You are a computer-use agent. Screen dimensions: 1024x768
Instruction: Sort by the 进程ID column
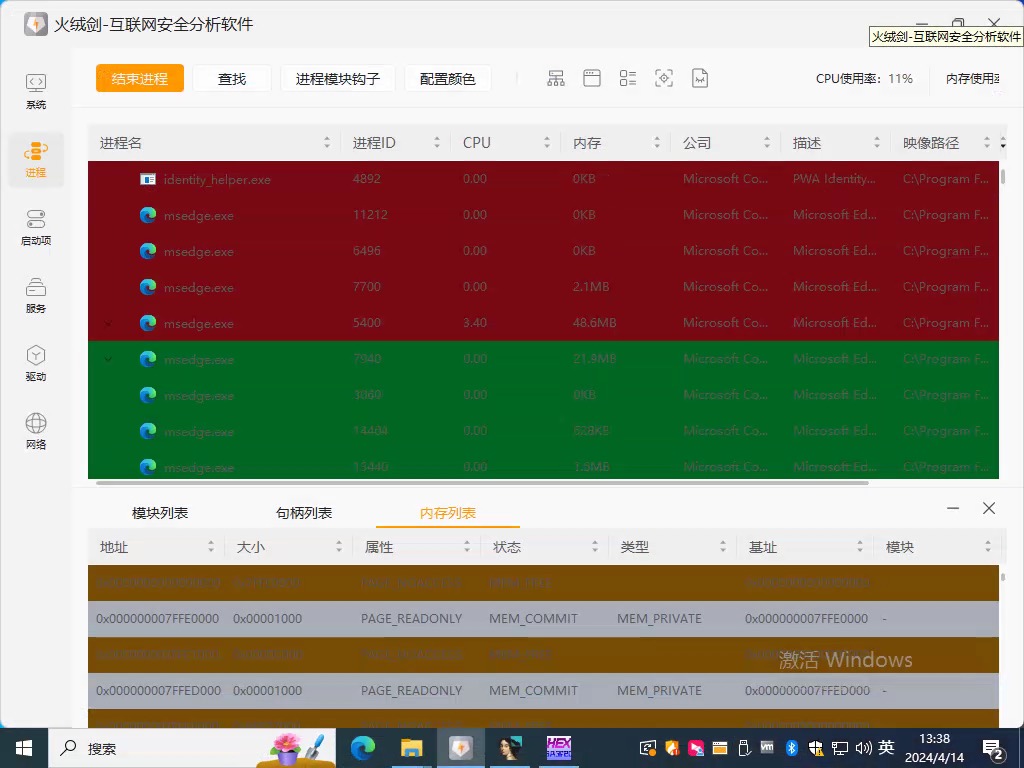pyautogui.click(x=396, y=143)
